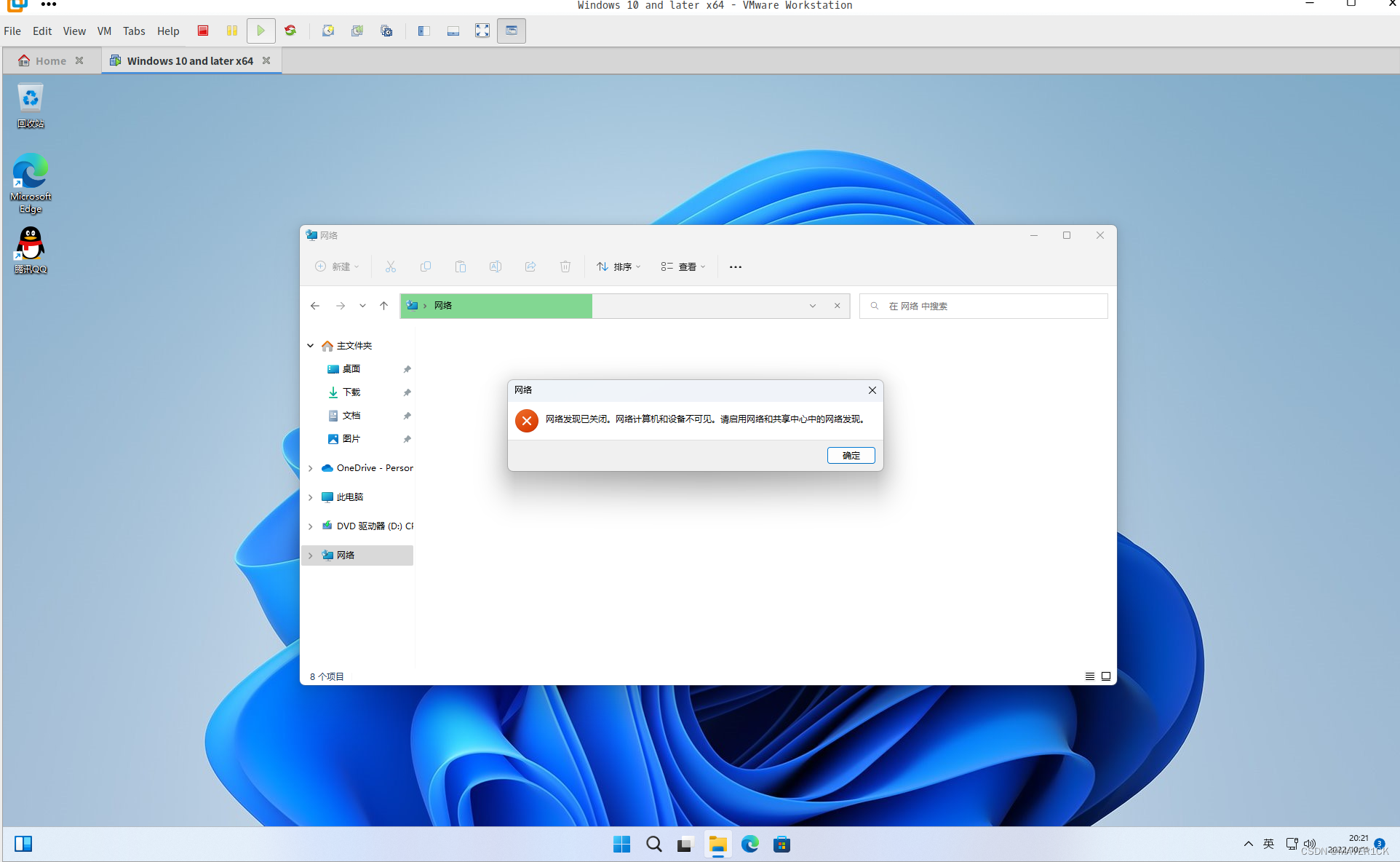Screen dimensions: 1400x862
Task: Expand the 网络 tree item in sidebar
Action: point(311,555)
